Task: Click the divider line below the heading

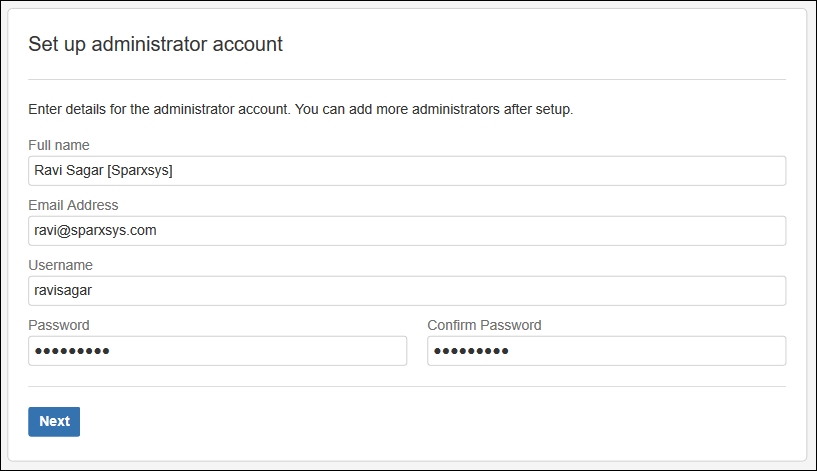Action: coord(407,80)
